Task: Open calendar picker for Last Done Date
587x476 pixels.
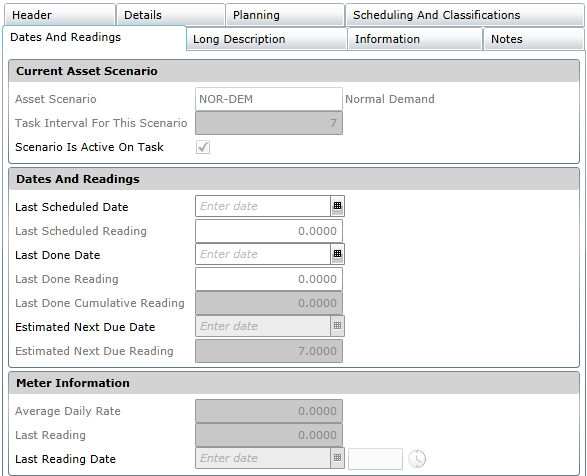Action: click(x=337, y=254)
